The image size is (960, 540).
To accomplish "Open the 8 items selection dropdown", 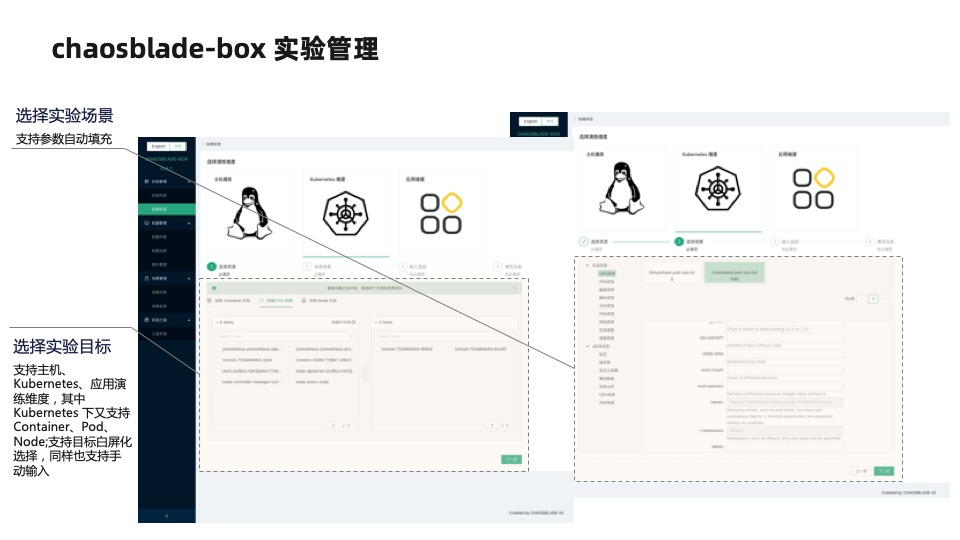I will 218,322.
